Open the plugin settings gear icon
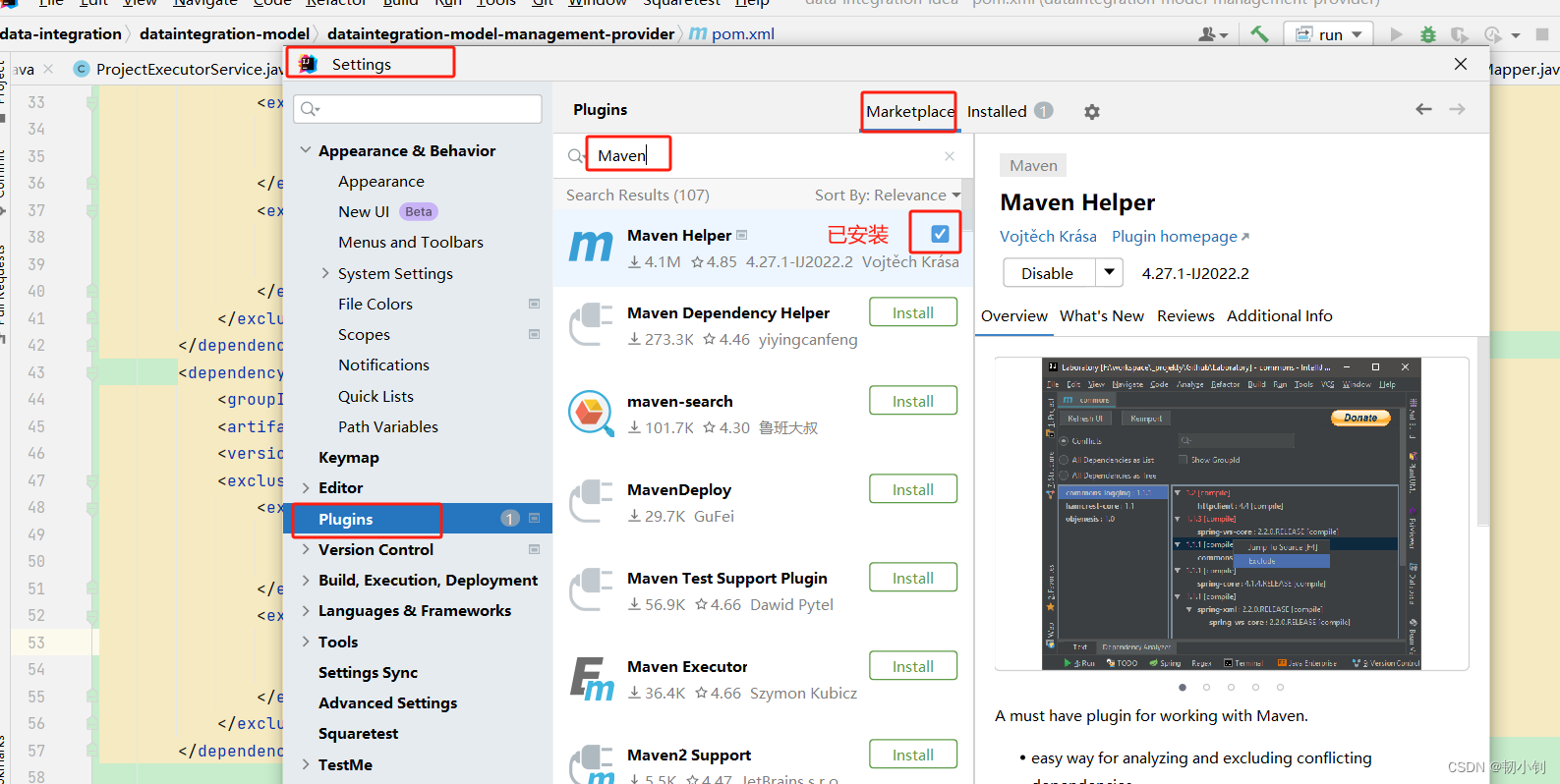The width and height of the screenshot is (1560, 784). 1091,112
